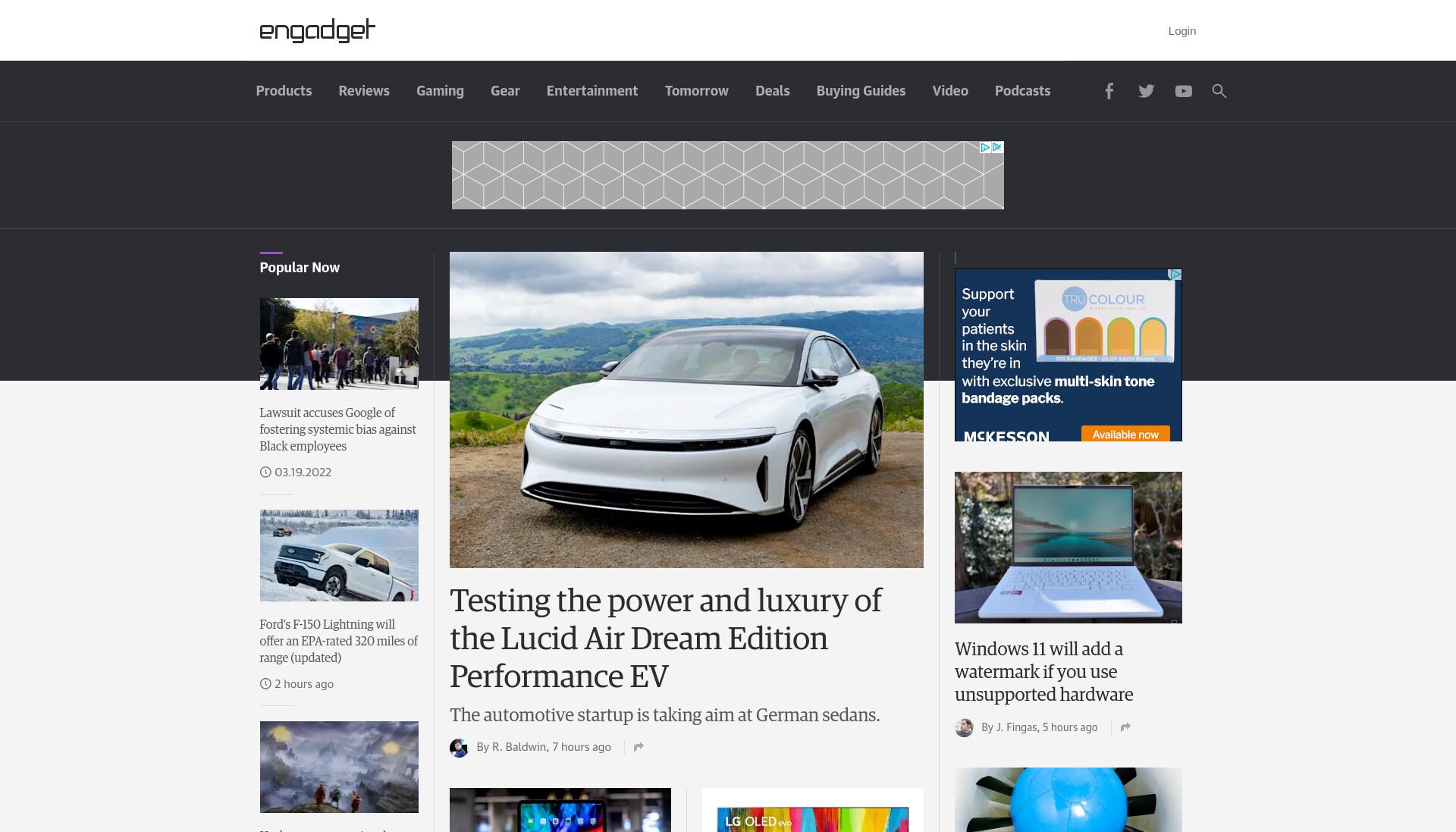This screenshot has height=832, width=1456.
Task: Open the Entertainment section
Action: 592,91
